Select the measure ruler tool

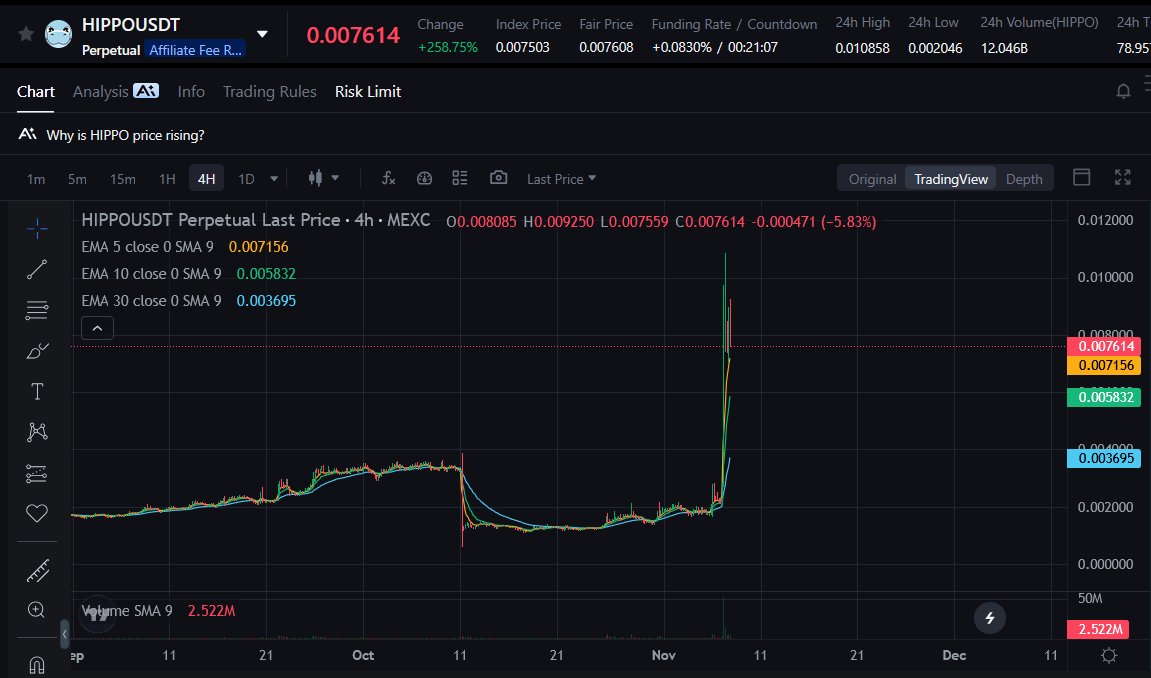(37, 570)
